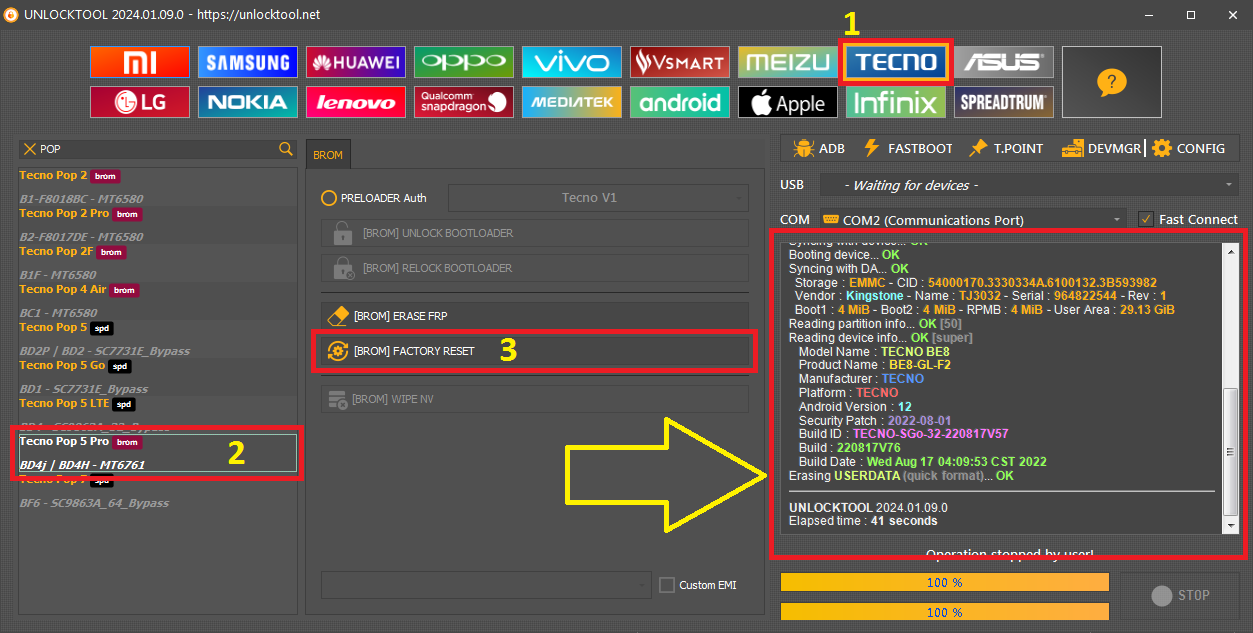Open the Vsmart brand tile

[x=679, y=62]
